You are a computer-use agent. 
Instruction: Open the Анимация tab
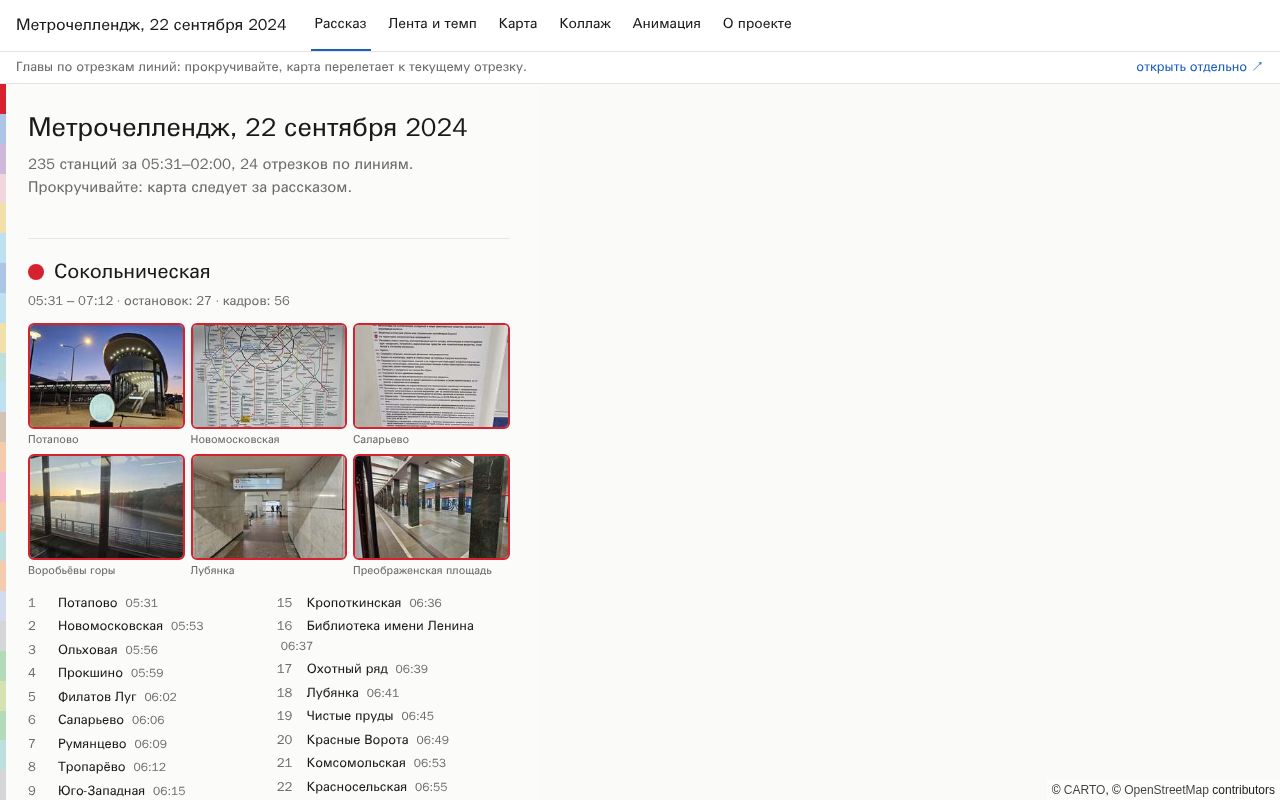pyautogui.click(x=666, y=24)
